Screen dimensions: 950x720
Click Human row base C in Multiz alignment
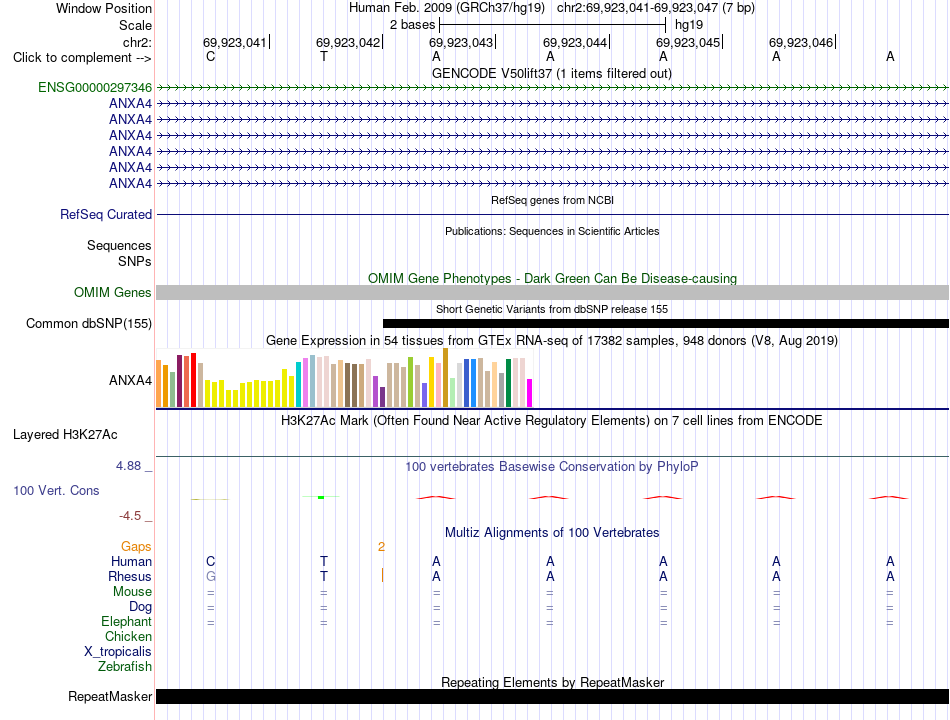pyautogui.click(x=211, y=561)
